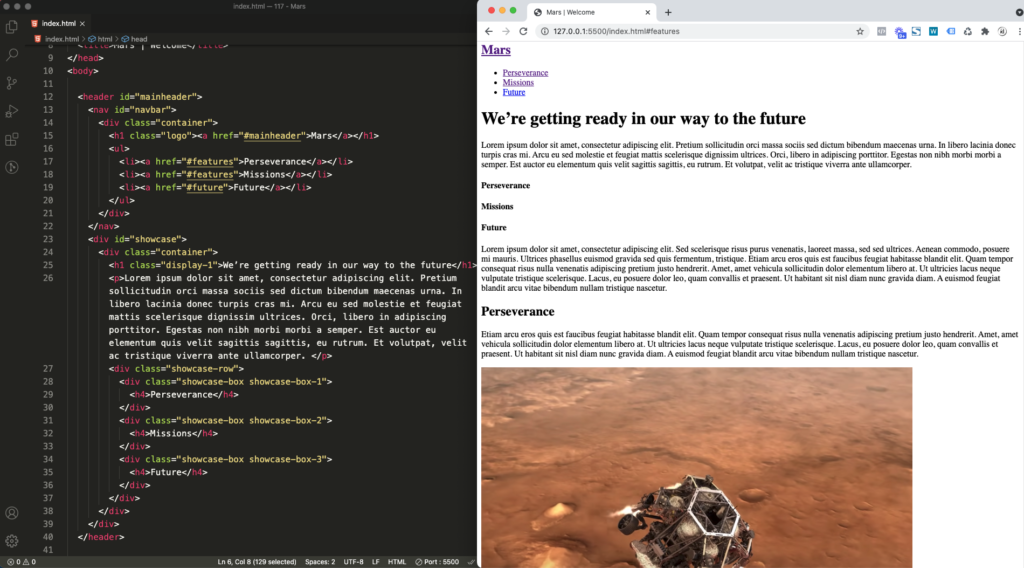Open the Source Control view
This screenshot has width=1024, height=568.
pos(12,83)
